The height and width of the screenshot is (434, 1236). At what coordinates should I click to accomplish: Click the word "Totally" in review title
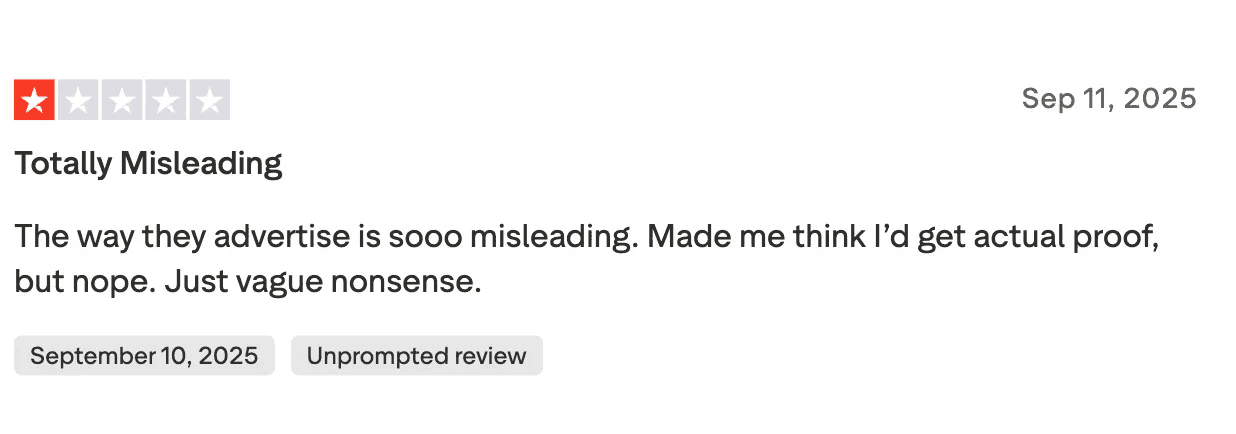click(x=63, y=163)
